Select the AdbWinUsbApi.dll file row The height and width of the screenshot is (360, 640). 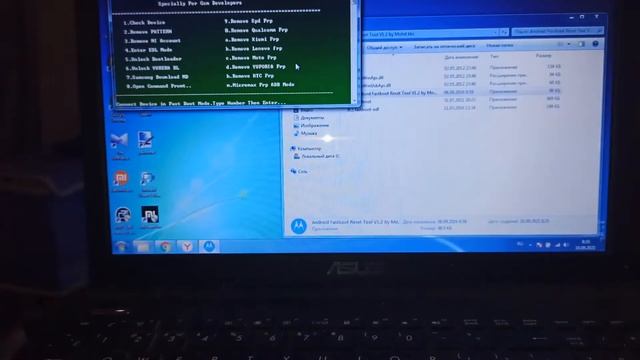click(460, 84)
